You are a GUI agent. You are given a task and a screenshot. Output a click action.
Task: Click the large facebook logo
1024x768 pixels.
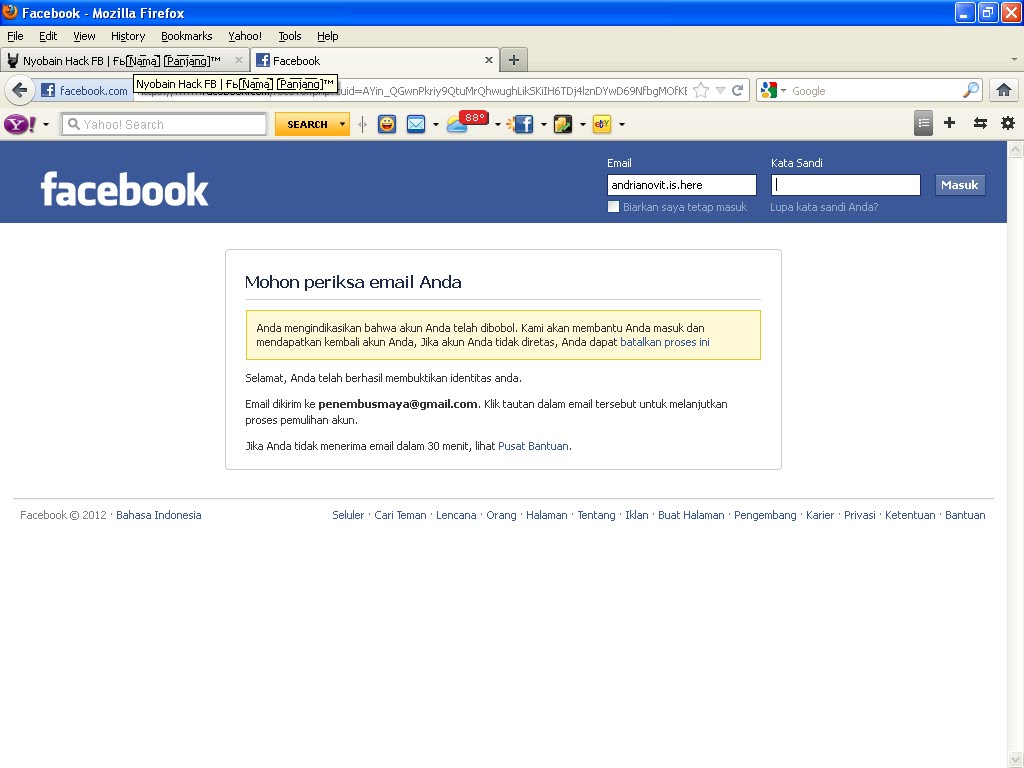tap(124, 189)
